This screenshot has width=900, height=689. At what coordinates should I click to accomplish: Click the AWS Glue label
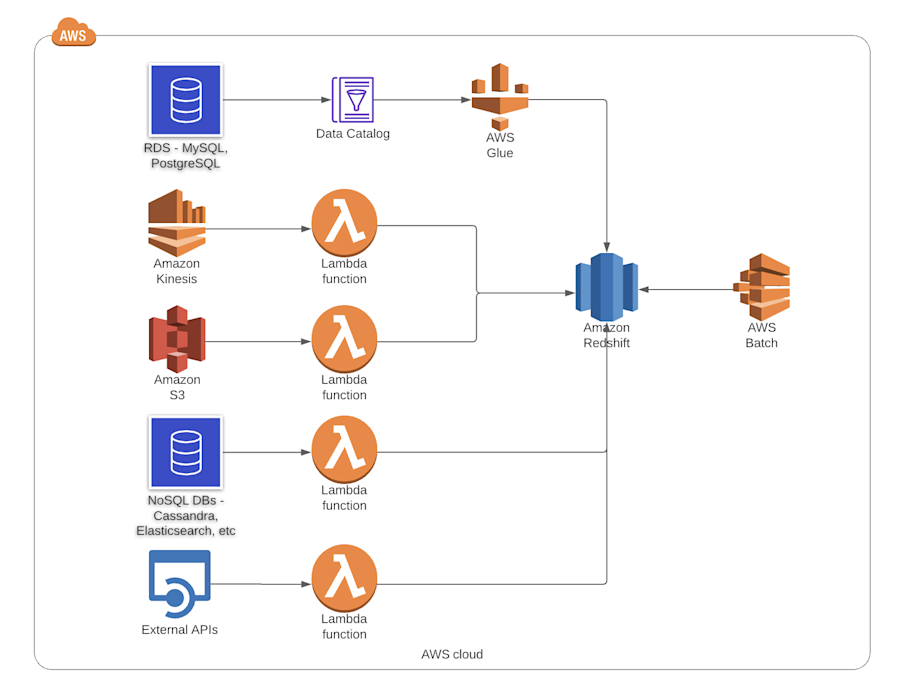click(500, 145)
